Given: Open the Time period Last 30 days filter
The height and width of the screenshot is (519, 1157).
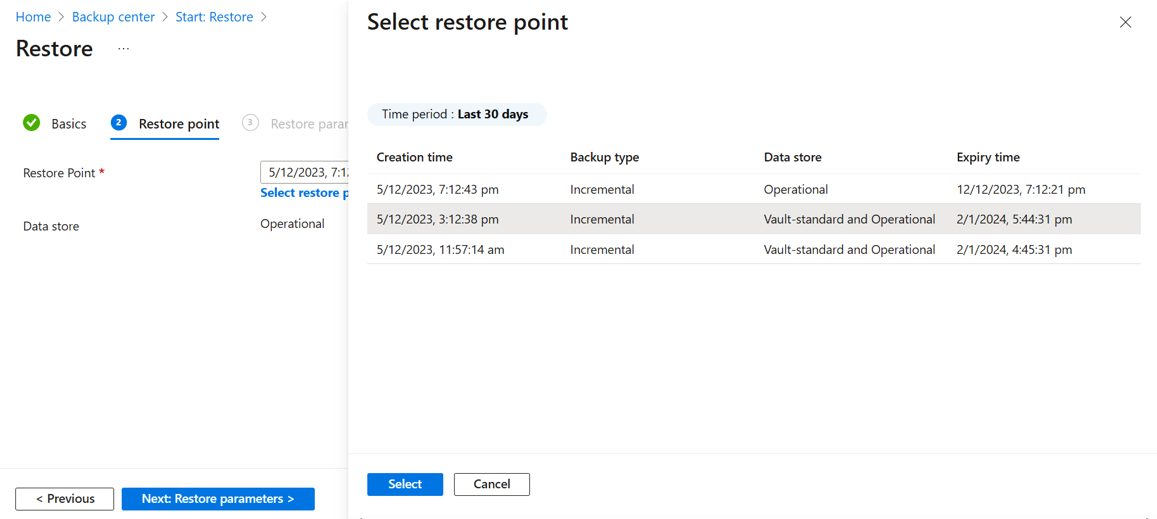Looking at the screenshot, I should coord(457,114).
